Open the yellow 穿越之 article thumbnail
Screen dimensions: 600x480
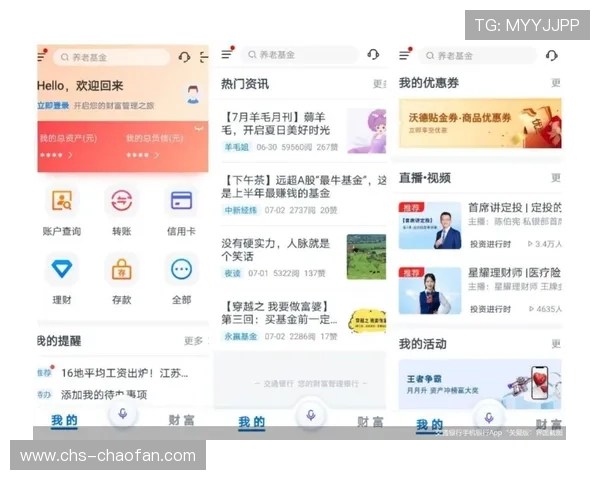[x=367, y=321]
